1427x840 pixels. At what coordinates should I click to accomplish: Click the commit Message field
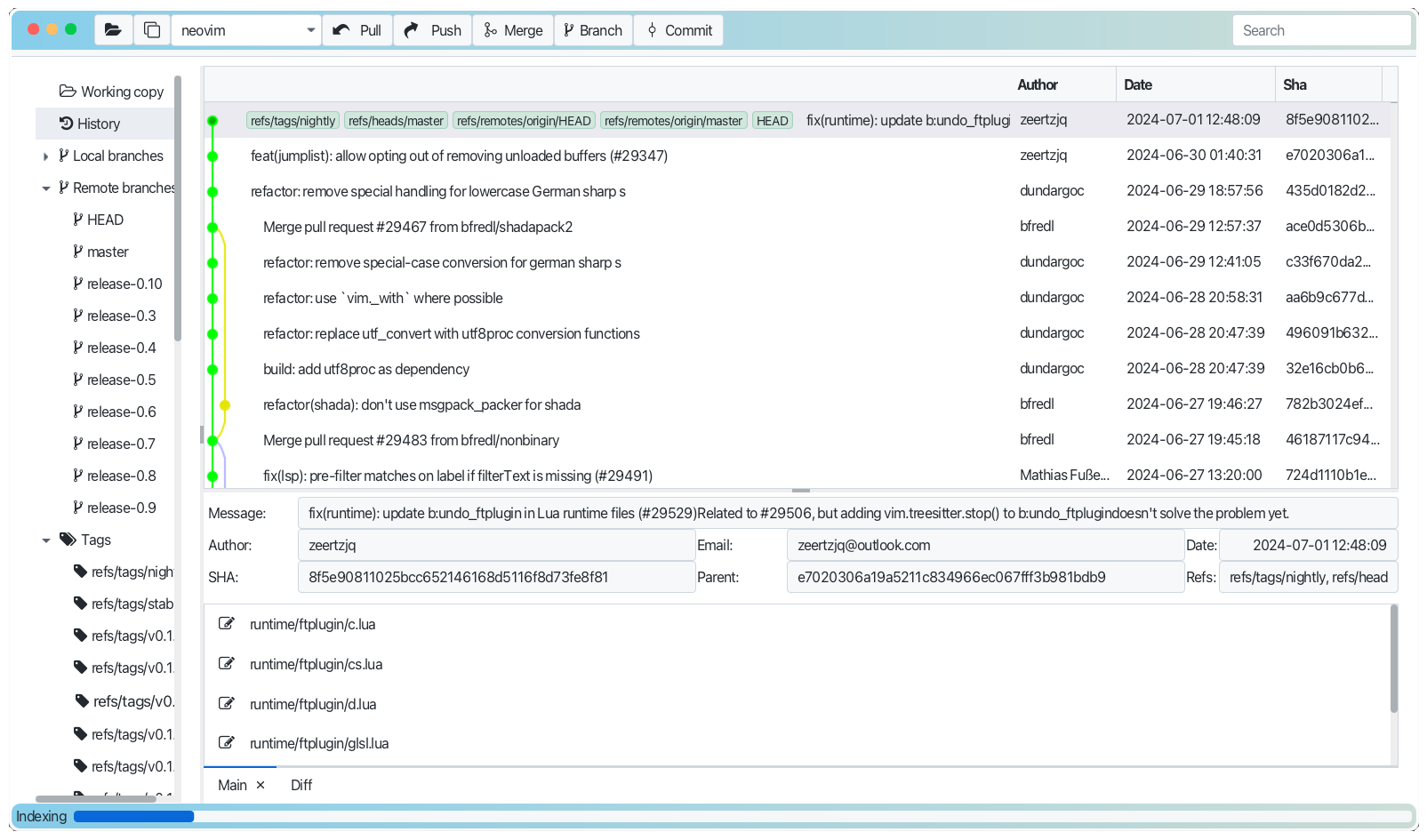[847, 513]
